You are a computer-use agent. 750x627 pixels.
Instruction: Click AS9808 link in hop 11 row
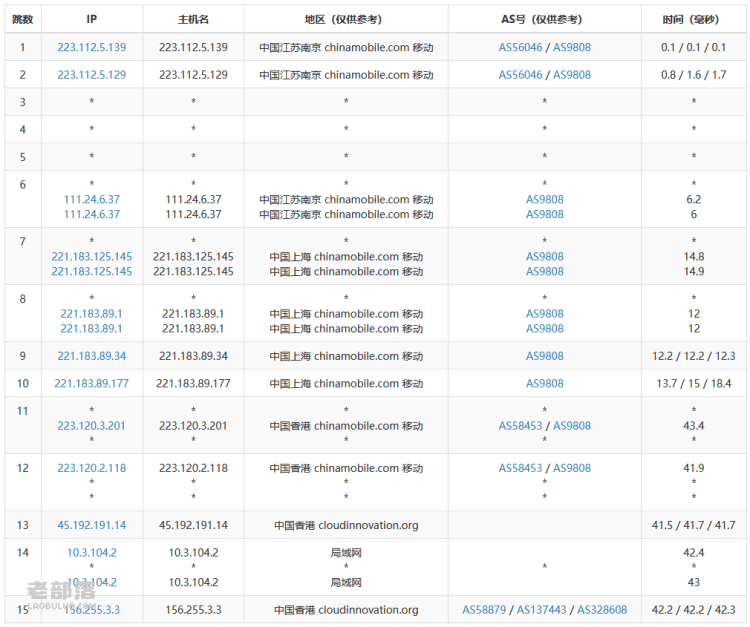(572, 426)
